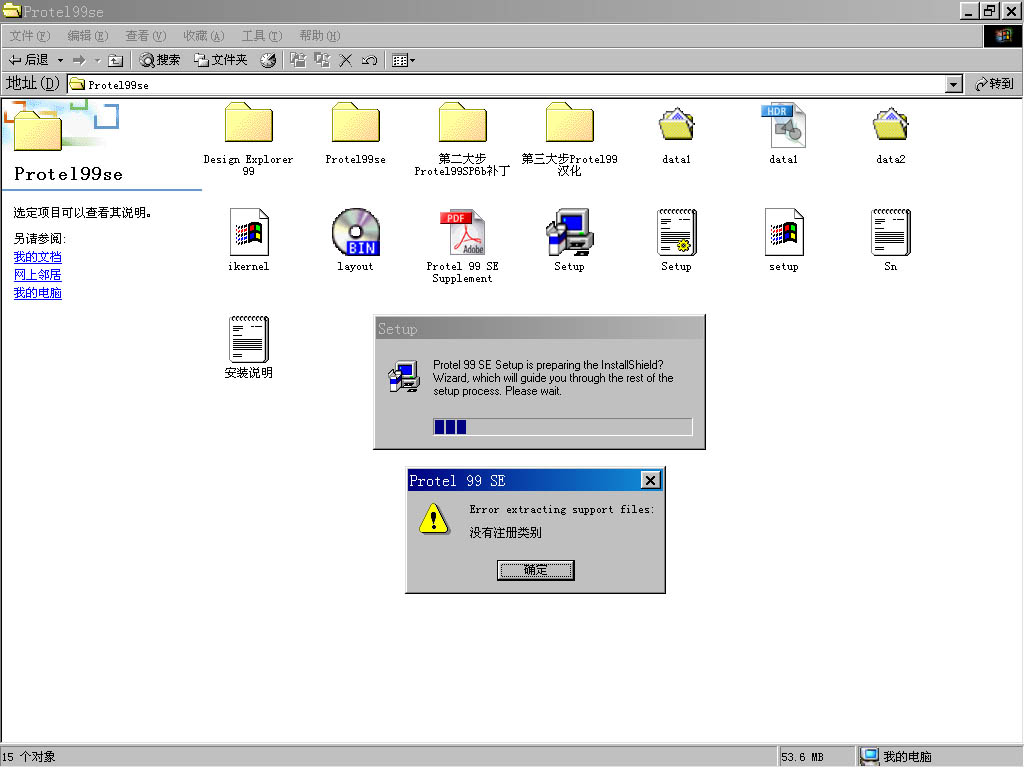
Task: Click the Setup dialog computer icon
Action: click(x=404, y=376)
